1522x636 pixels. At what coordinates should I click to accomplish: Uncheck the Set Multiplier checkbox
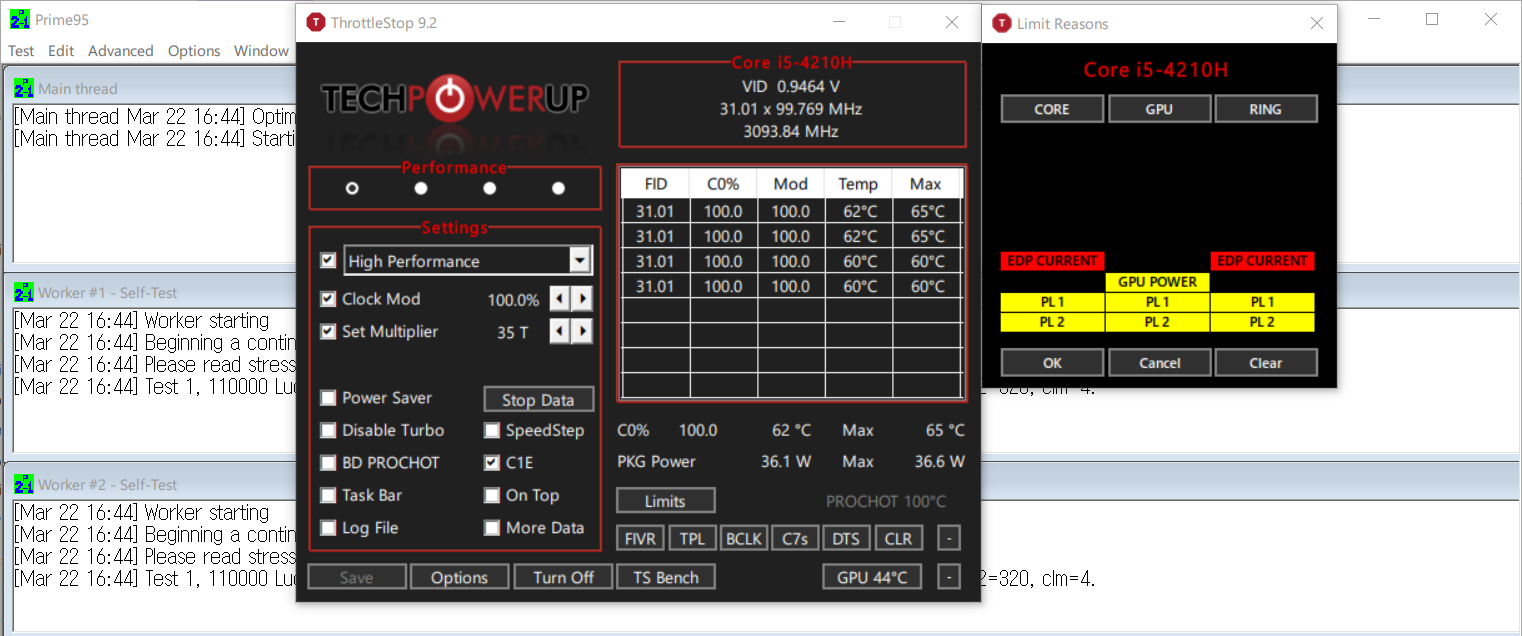328,331
